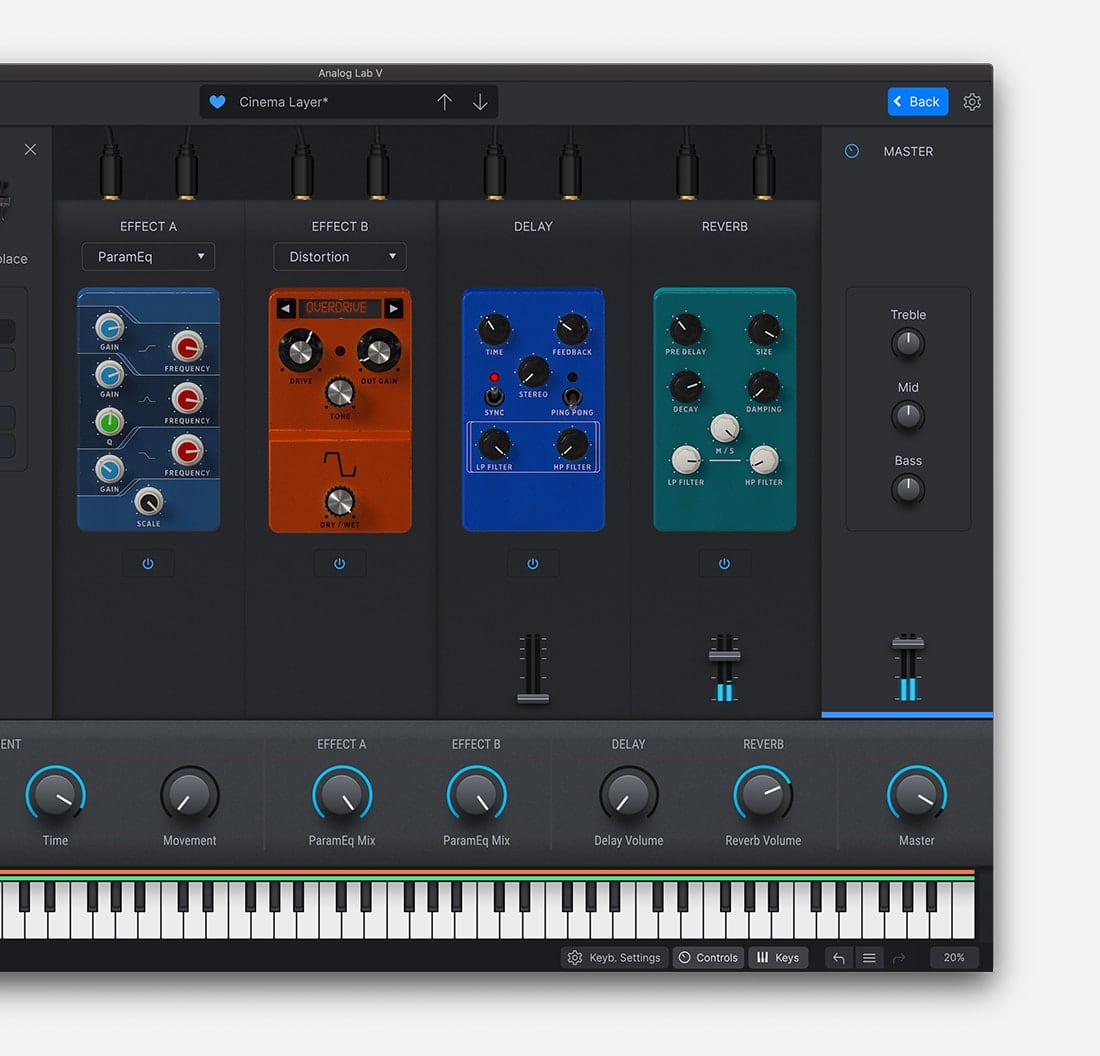
Task: Go to next preset with down arrow
Action: 480,102
